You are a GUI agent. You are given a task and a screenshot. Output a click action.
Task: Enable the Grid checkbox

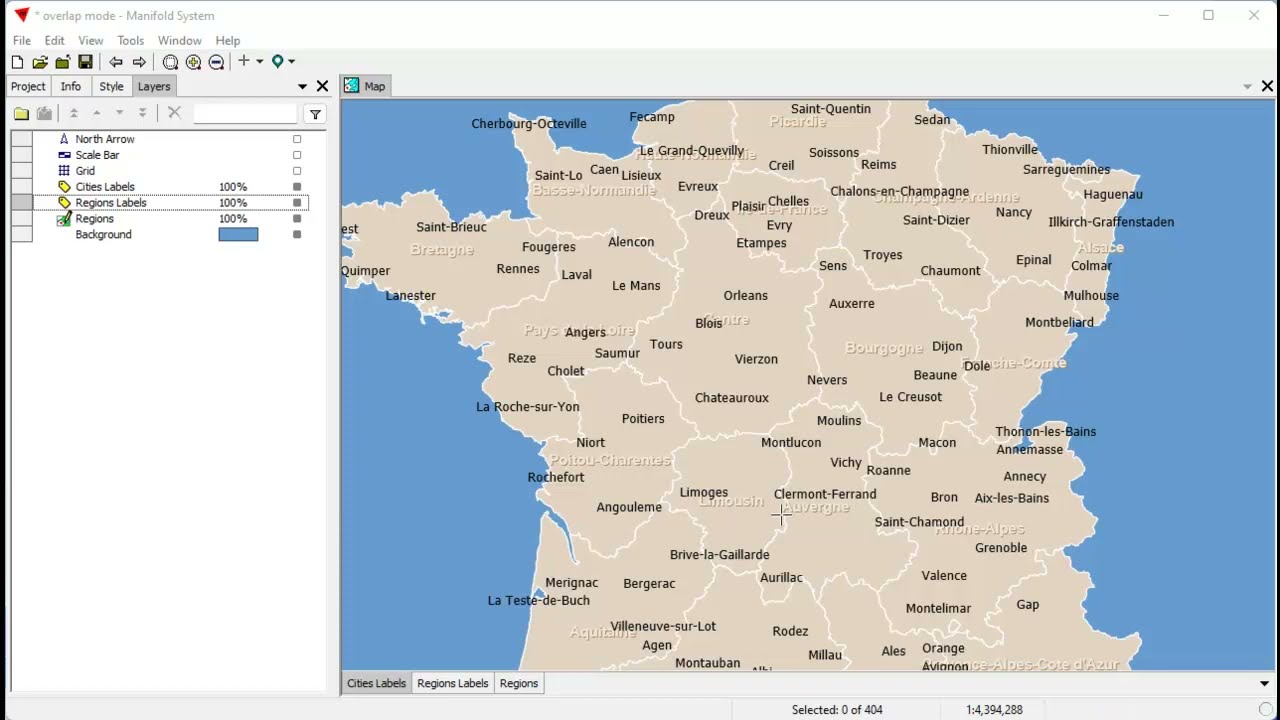pyautogui.click(x=297, y=171)
